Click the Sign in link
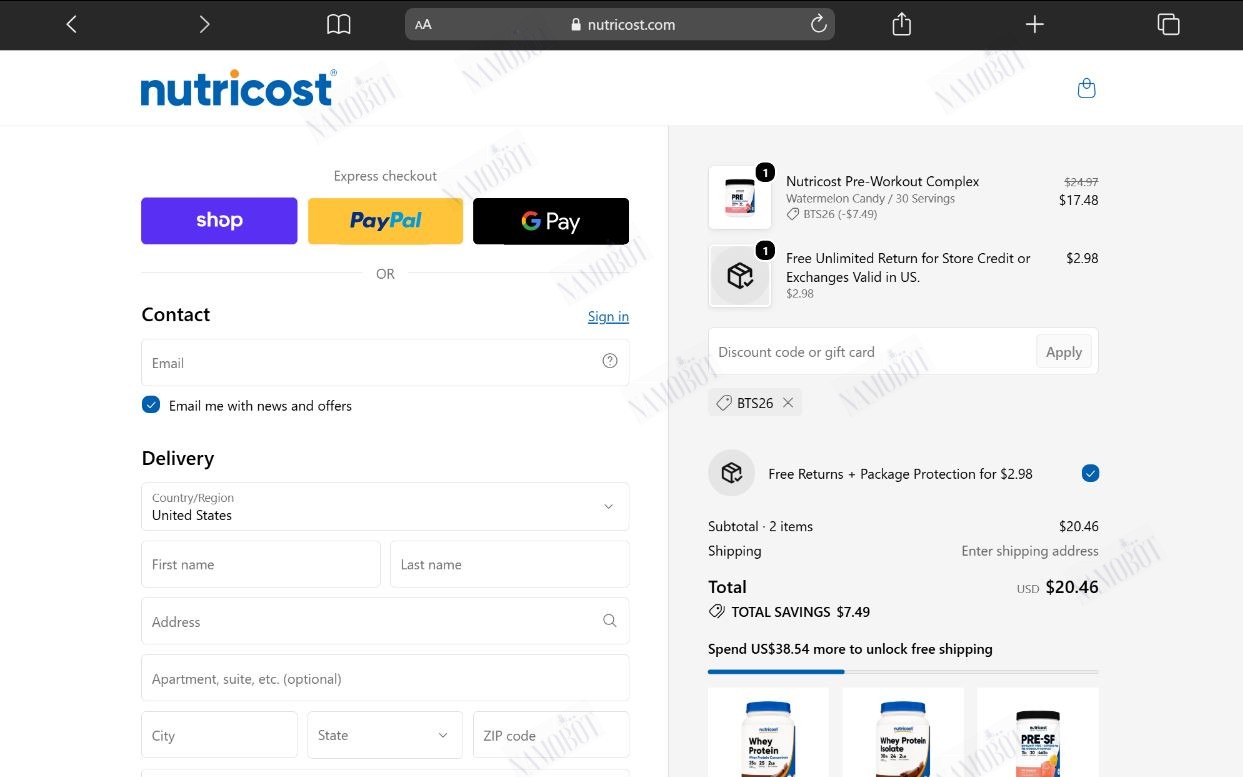The width and height of the screenshot is (1243, 777). pos(608,316)
